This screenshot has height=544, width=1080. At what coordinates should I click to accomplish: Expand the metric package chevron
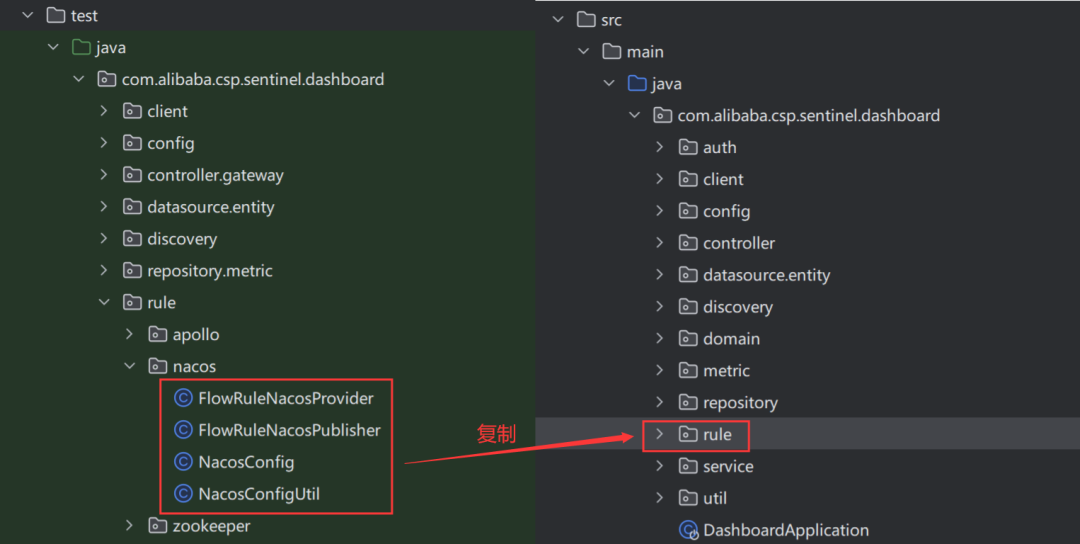click(660, 370)
